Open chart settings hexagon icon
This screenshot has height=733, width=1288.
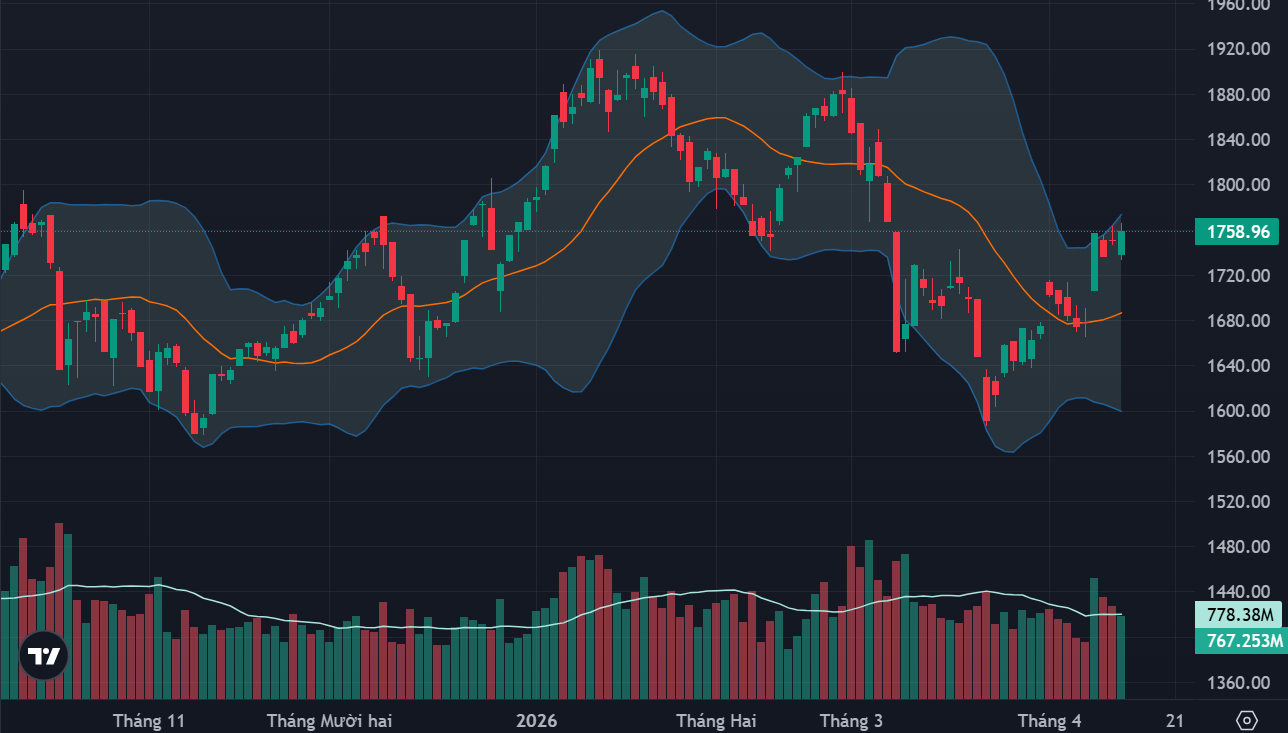click(x=1246, y=721)
